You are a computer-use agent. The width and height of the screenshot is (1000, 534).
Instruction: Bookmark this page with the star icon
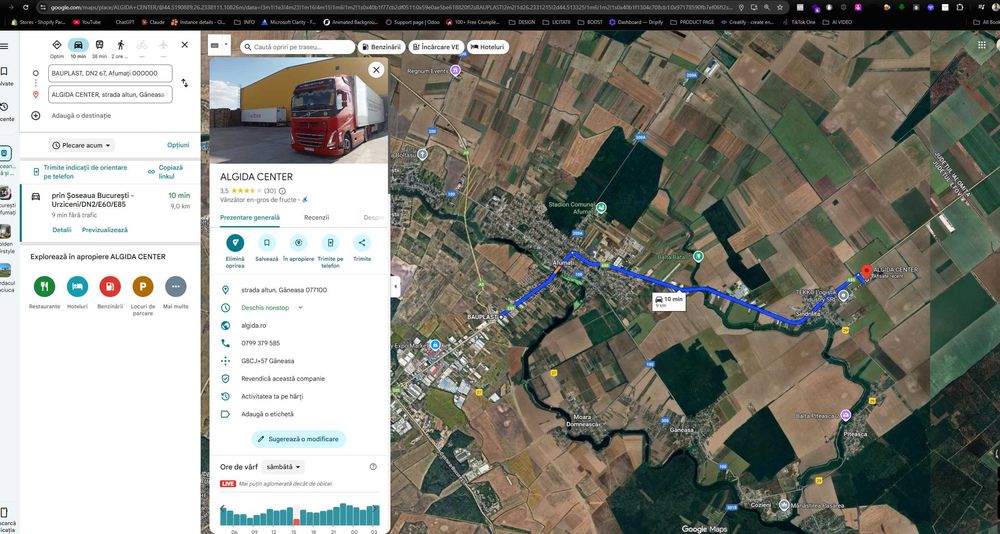click(x=780, y=8)
